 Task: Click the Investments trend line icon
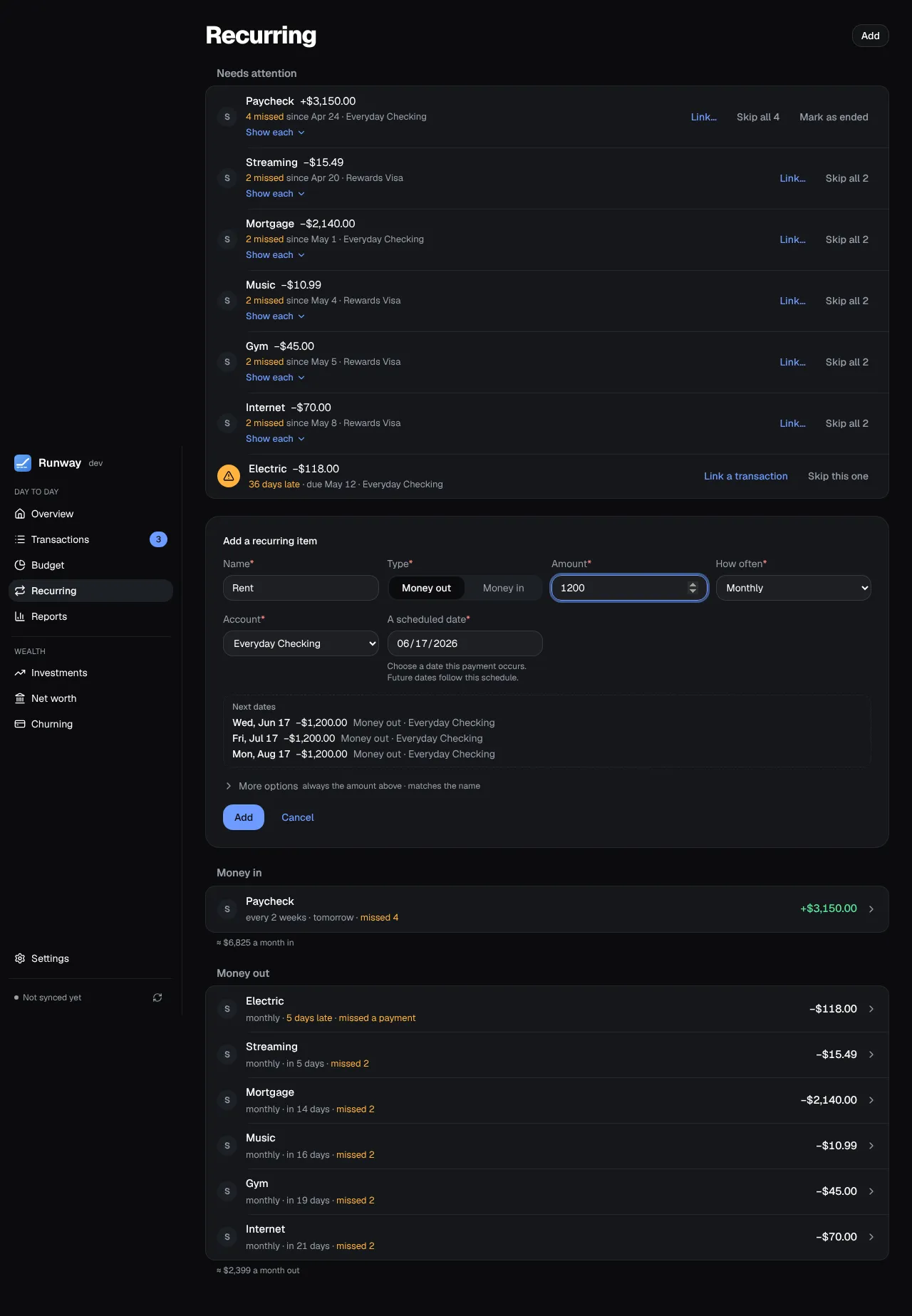coord(20,673)
